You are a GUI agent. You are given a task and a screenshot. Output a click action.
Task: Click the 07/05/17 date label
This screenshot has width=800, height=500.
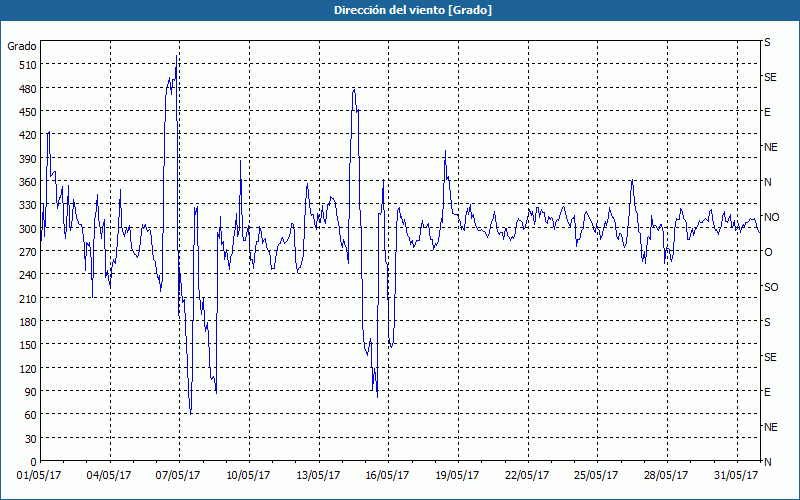pyautogui.click(x=178, y=476)
